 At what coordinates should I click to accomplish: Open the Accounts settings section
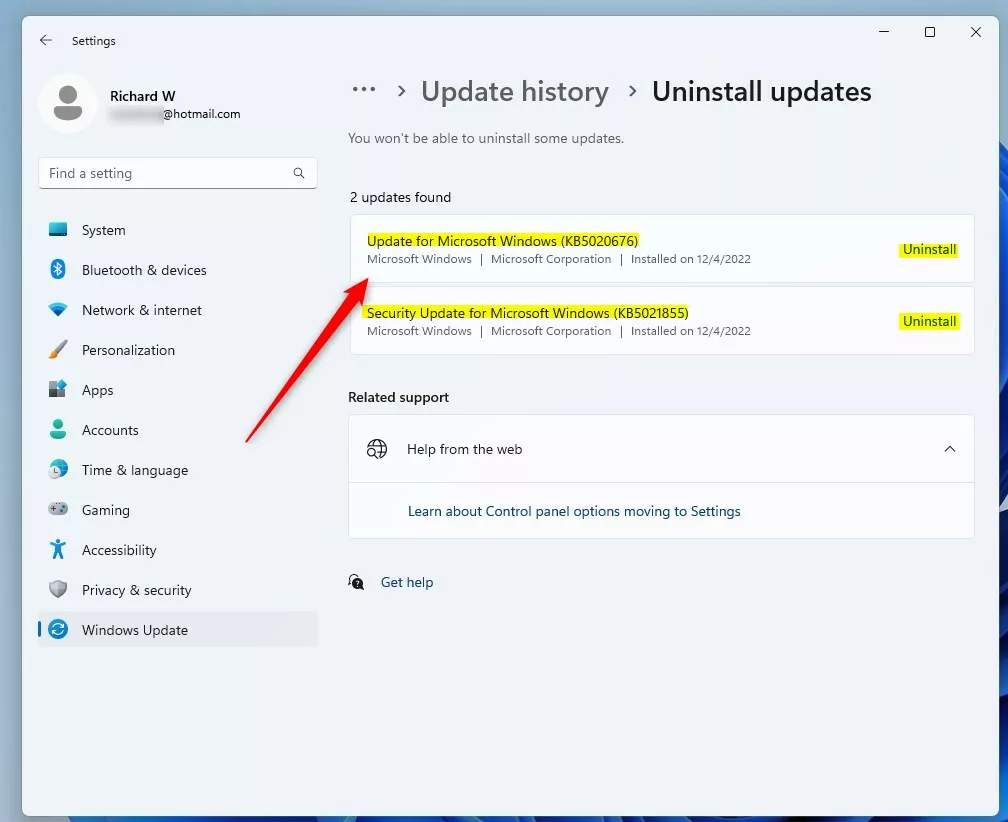click(177, 429)
